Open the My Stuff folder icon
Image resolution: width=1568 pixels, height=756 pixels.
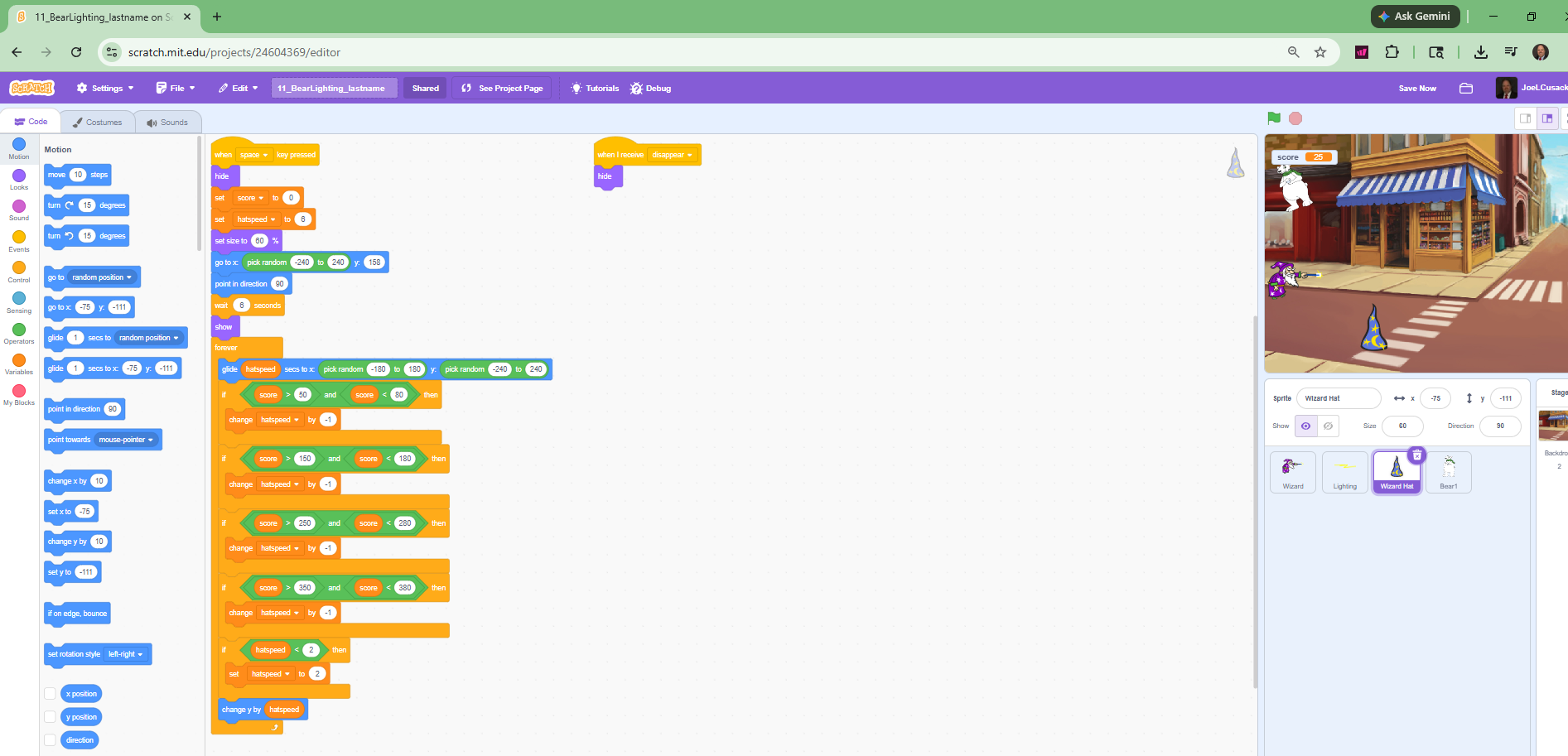tap(1466, 89)
